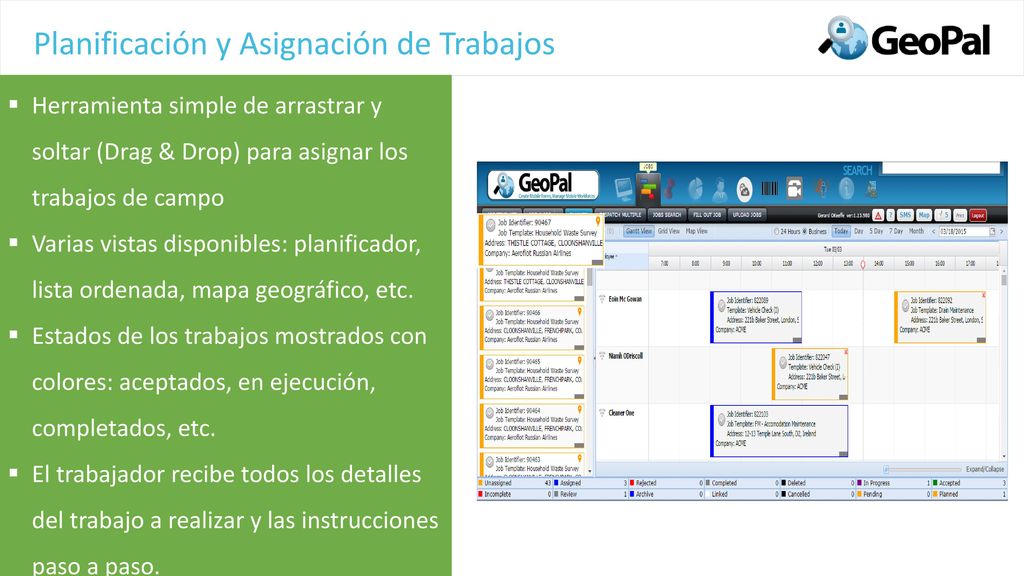
Task: Click filter icon next to Eoin Mc Gowan
Action: click(602, 299)
